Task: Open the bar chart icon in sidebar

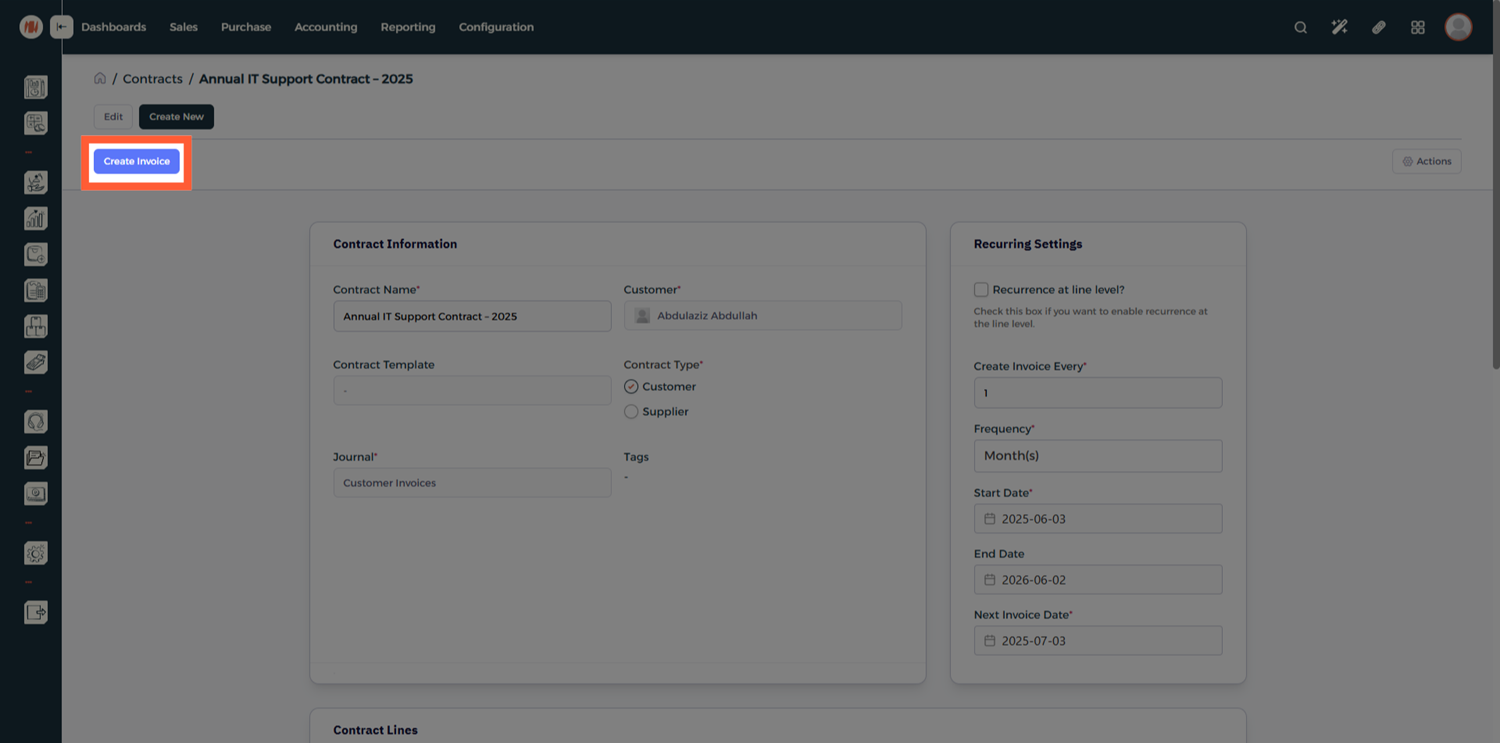Action: point(36,218)
